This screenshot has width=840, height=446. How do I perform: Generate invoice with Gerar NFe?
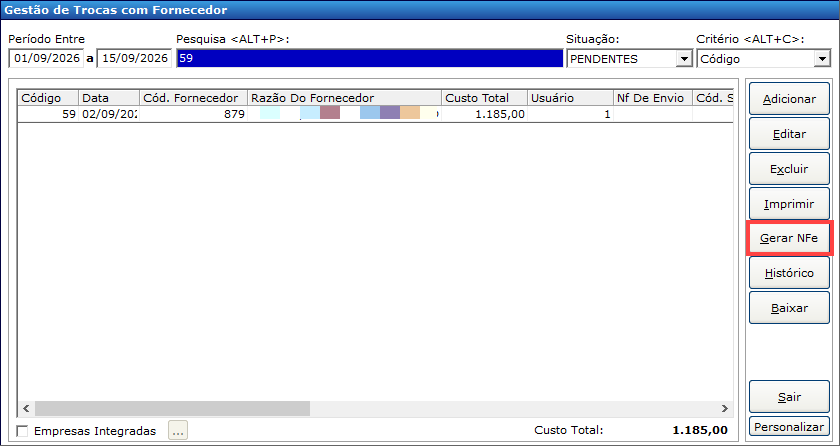[x=789, y=238]
